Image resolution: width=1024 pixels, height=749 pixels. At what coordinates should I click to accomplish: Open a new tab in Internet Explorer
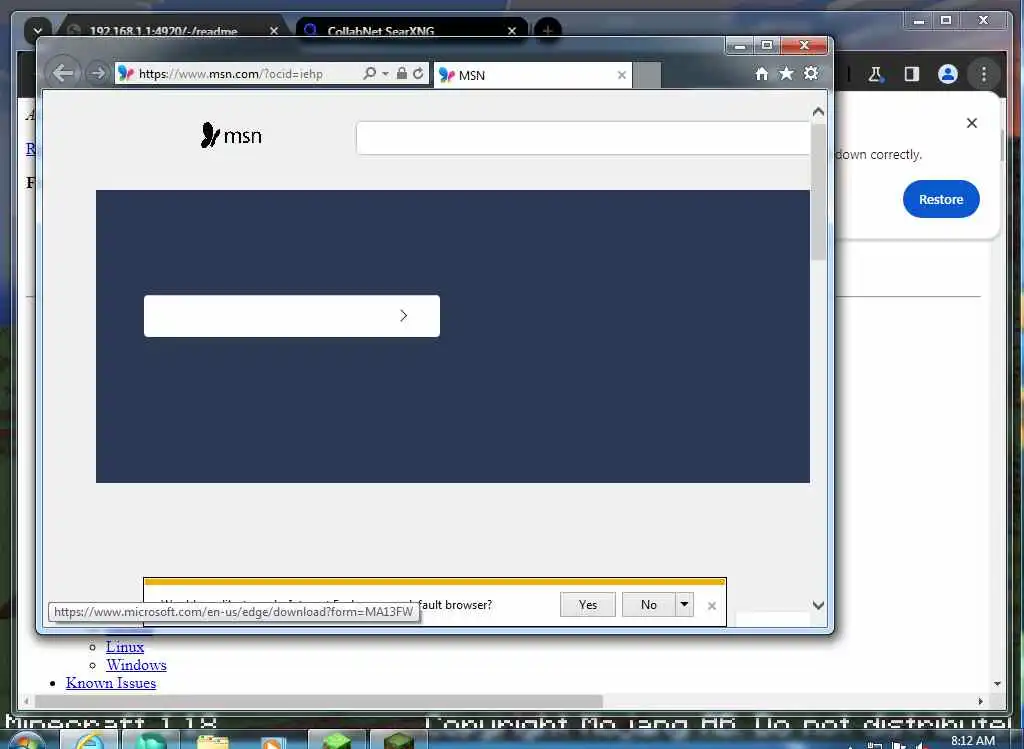click(x=647, y=75)
